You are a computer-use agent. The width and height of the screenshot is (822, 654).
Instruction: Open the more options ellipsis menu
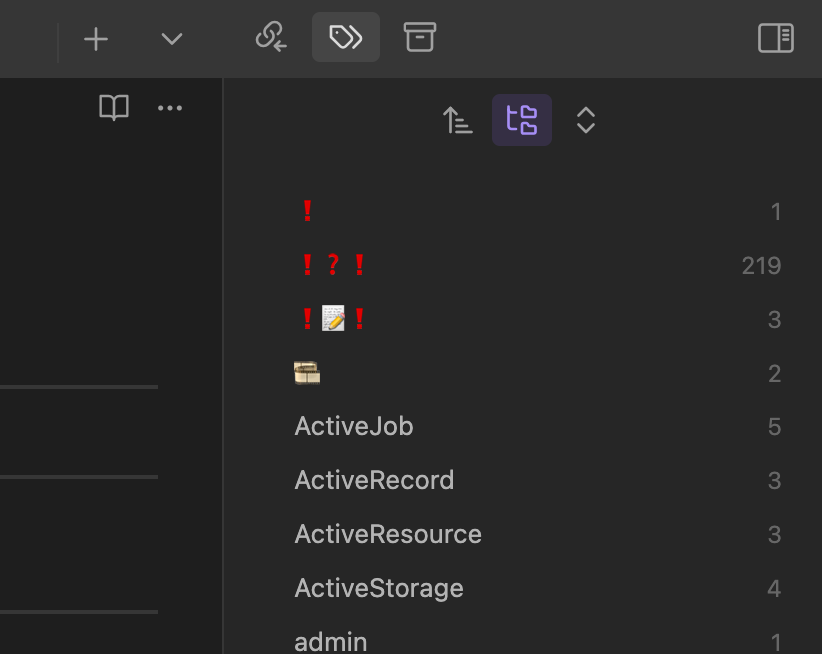click(x=170, y=108)
